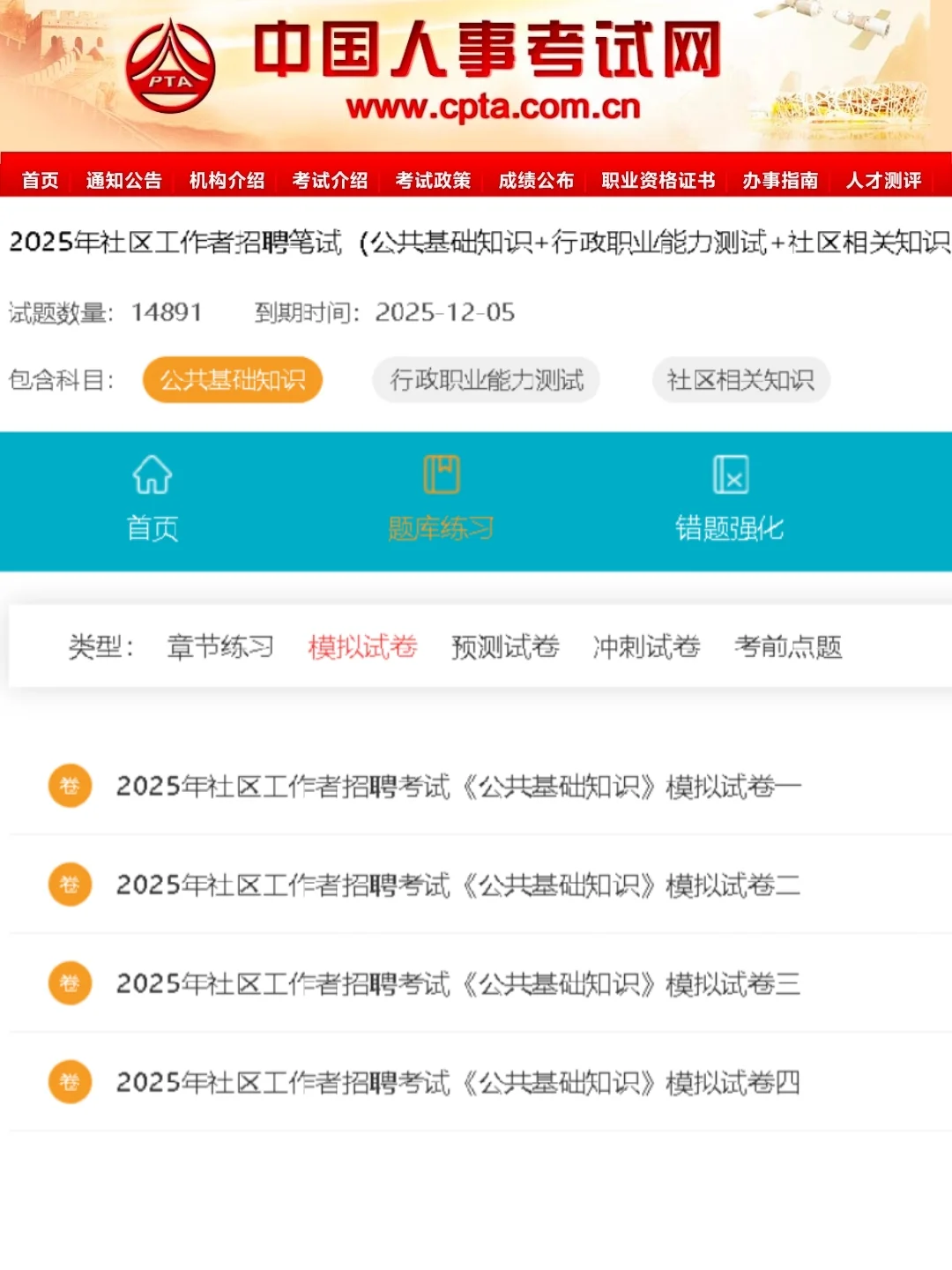Choose 冲刺试卷 type filter
952x1270 pixels.
tap(647, 647)
